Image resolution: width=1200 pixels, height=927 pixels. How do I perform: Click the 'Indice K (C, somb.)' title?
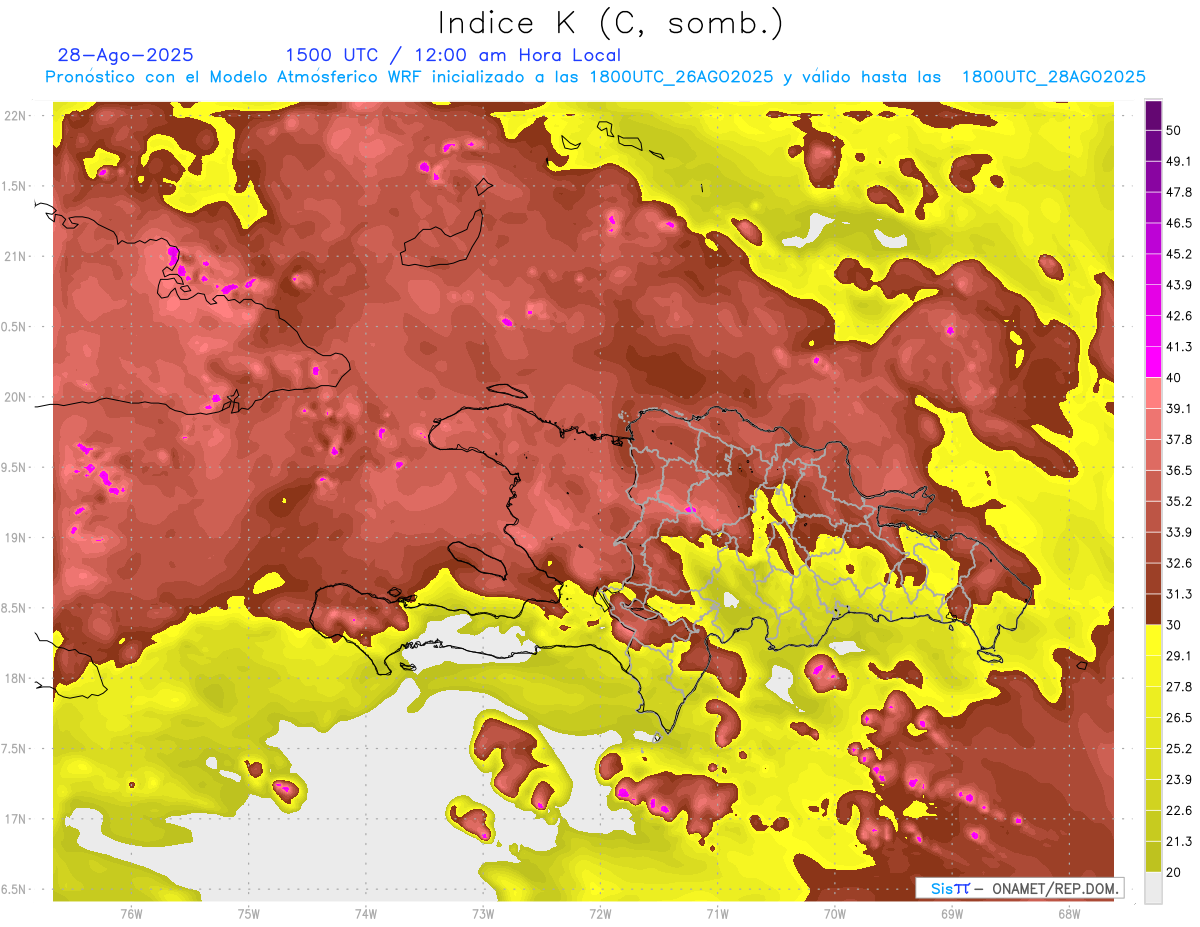coord(610,23)
